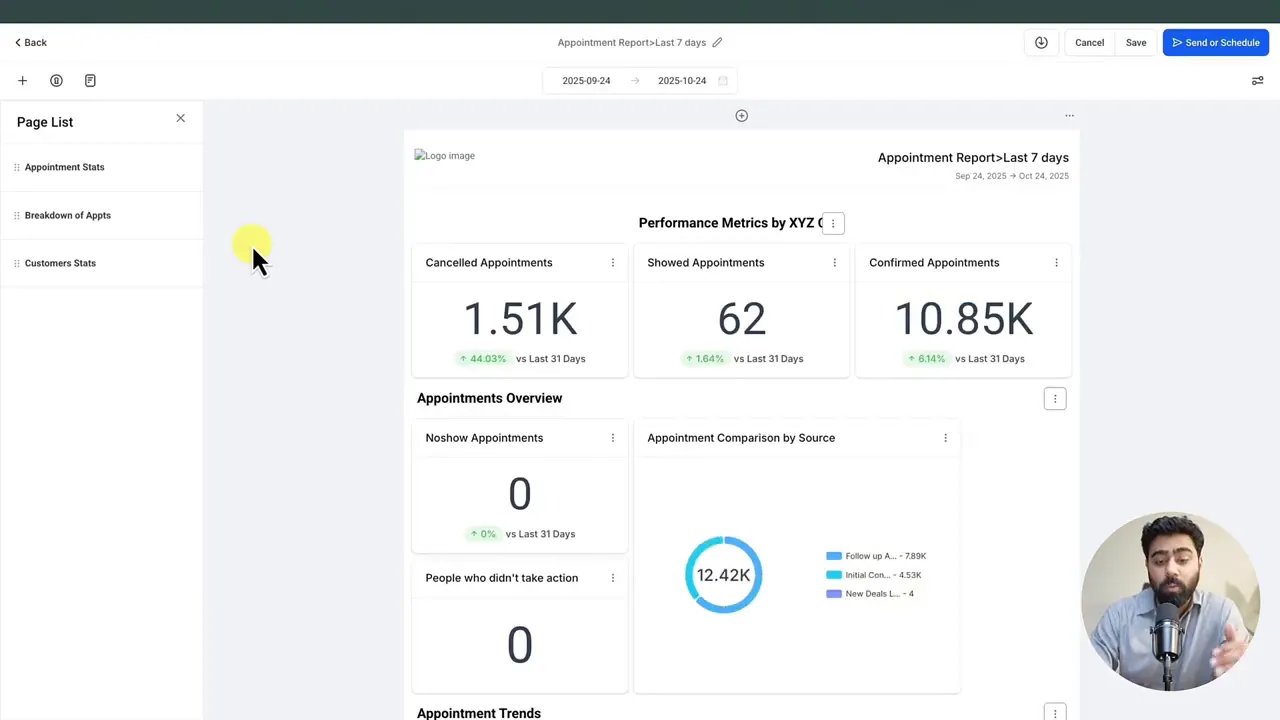Select the Appointments Overview heading
The width and height of the screenshot is (1280, 720).
(x=489, y=398)
